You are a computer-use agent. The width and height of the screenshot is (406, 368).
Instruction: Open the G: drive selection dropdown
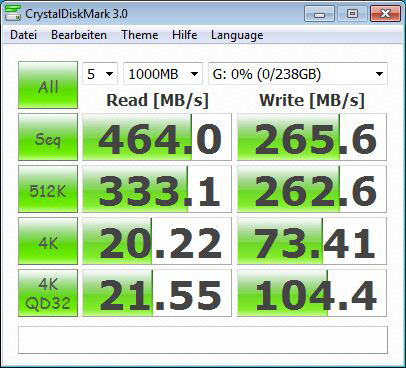298,74
